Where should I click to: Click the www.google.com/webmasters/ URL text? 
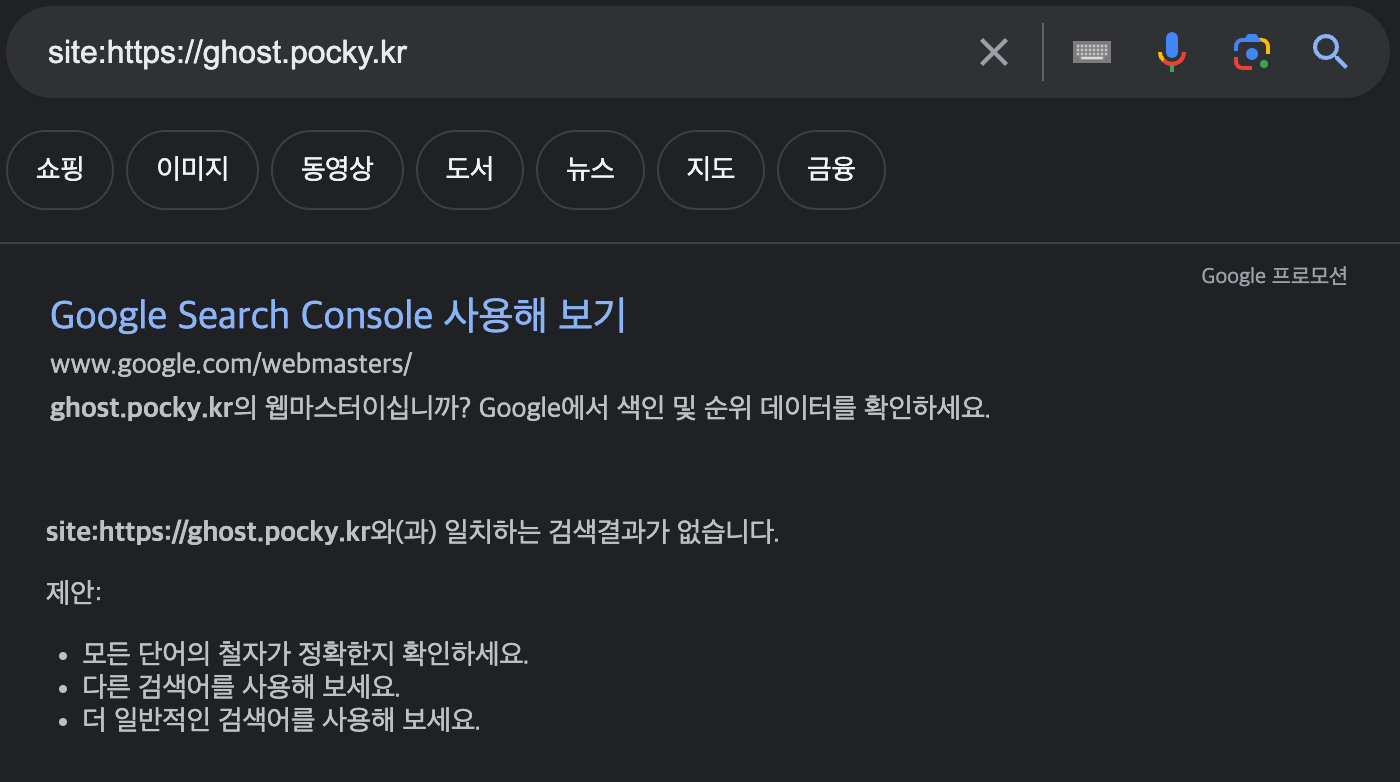click(x=231, y=364)
